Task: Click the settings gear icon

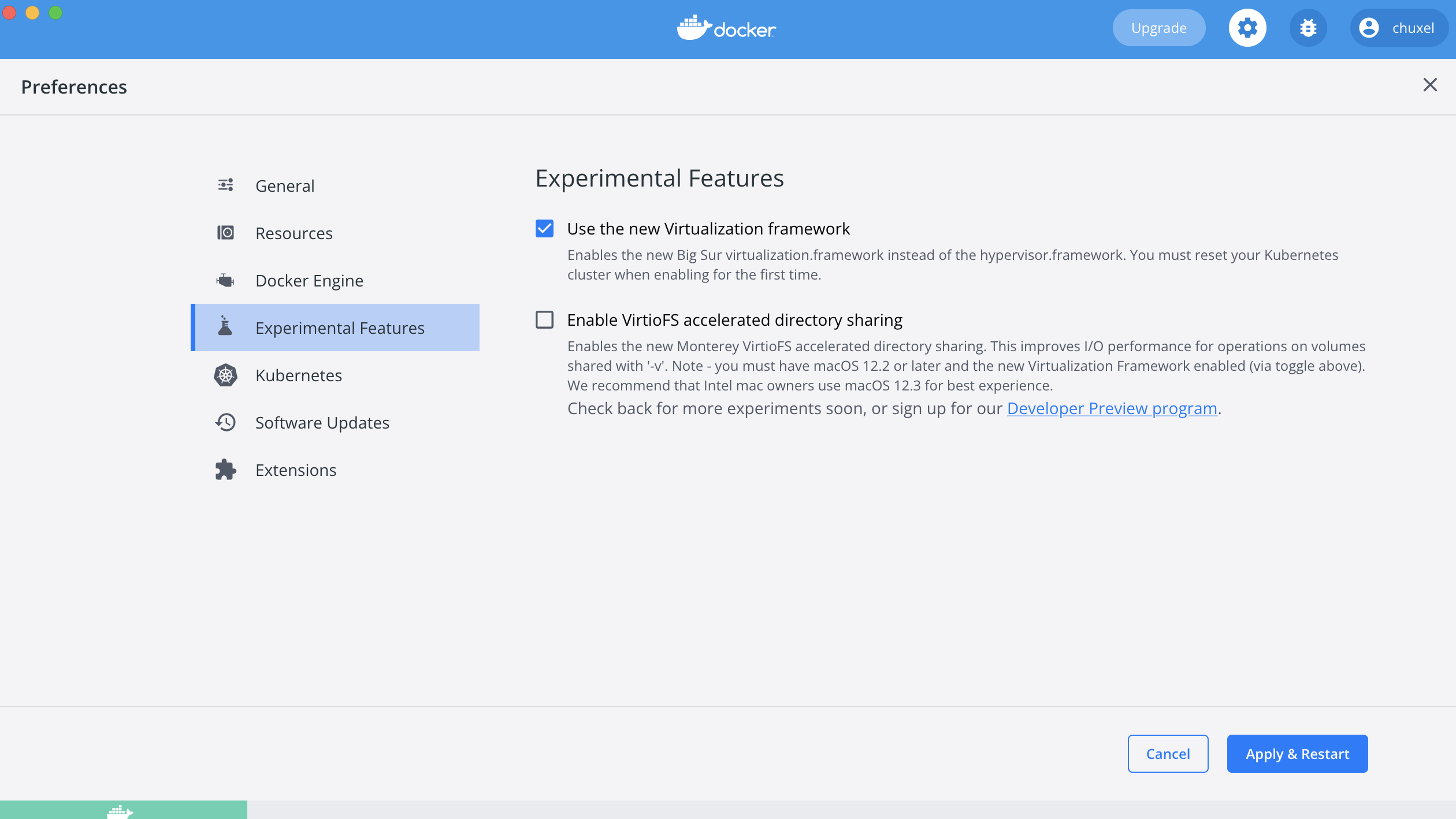Action: tap(1247, 28)
